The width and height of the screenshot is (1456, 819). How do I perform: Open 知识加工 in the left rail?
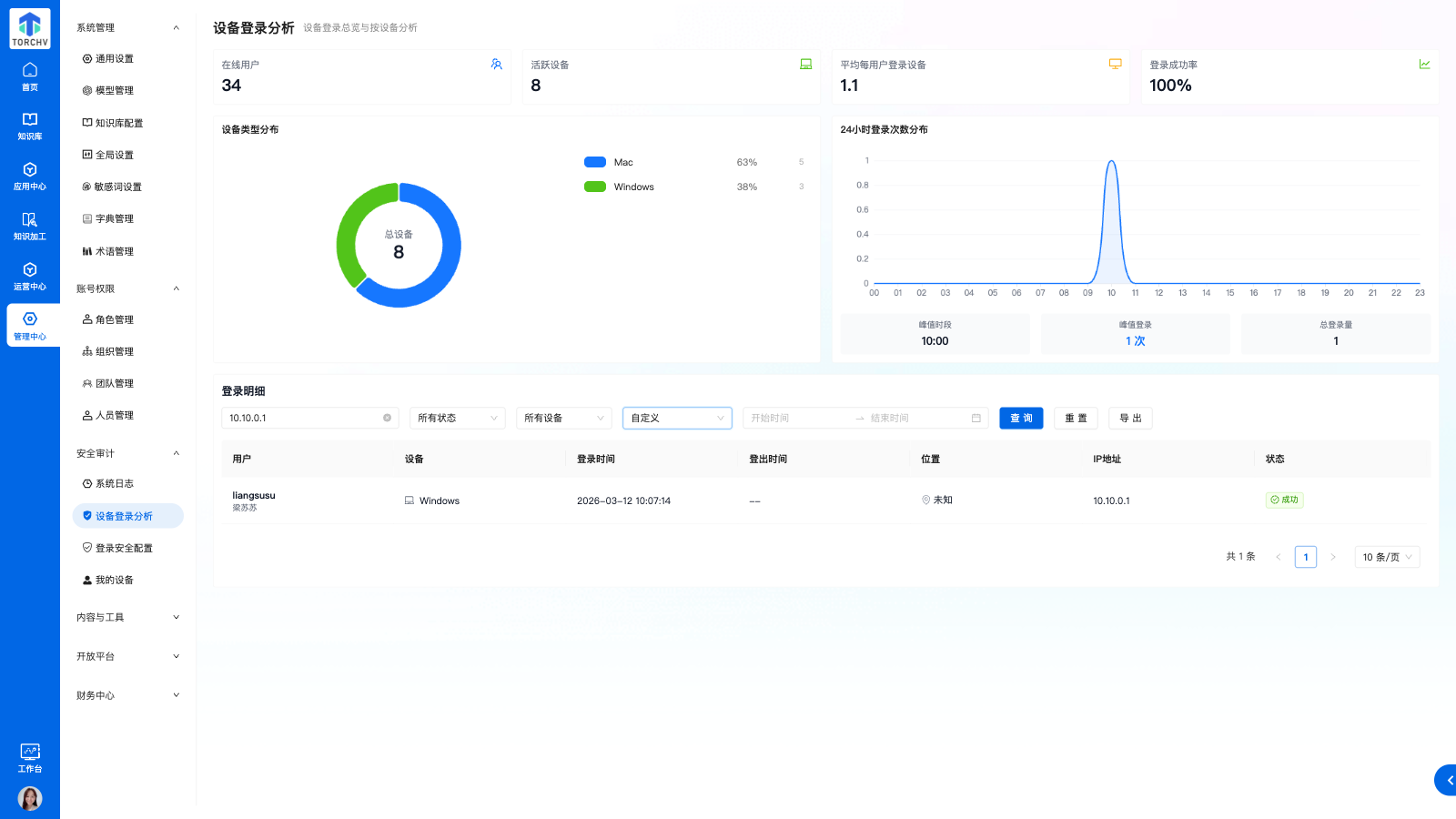pyautogui.click(x=30, y=226)
